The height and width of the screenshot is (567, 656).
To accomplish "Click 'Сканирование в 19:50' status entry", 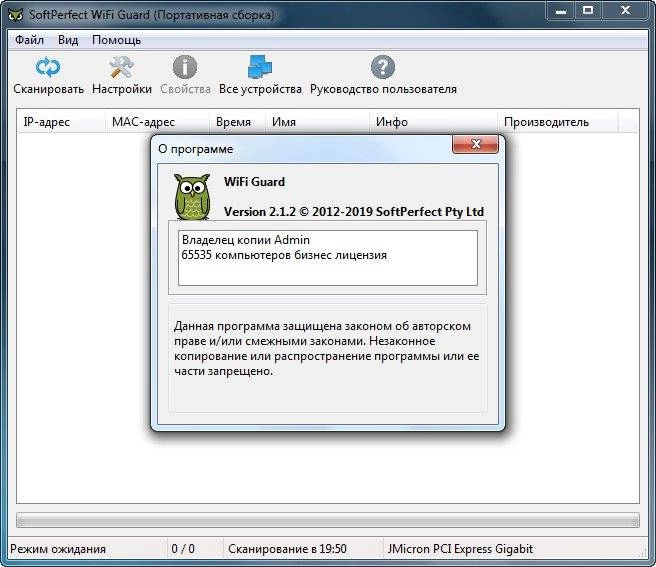I will pyautogui.click(x=287, y=549).
